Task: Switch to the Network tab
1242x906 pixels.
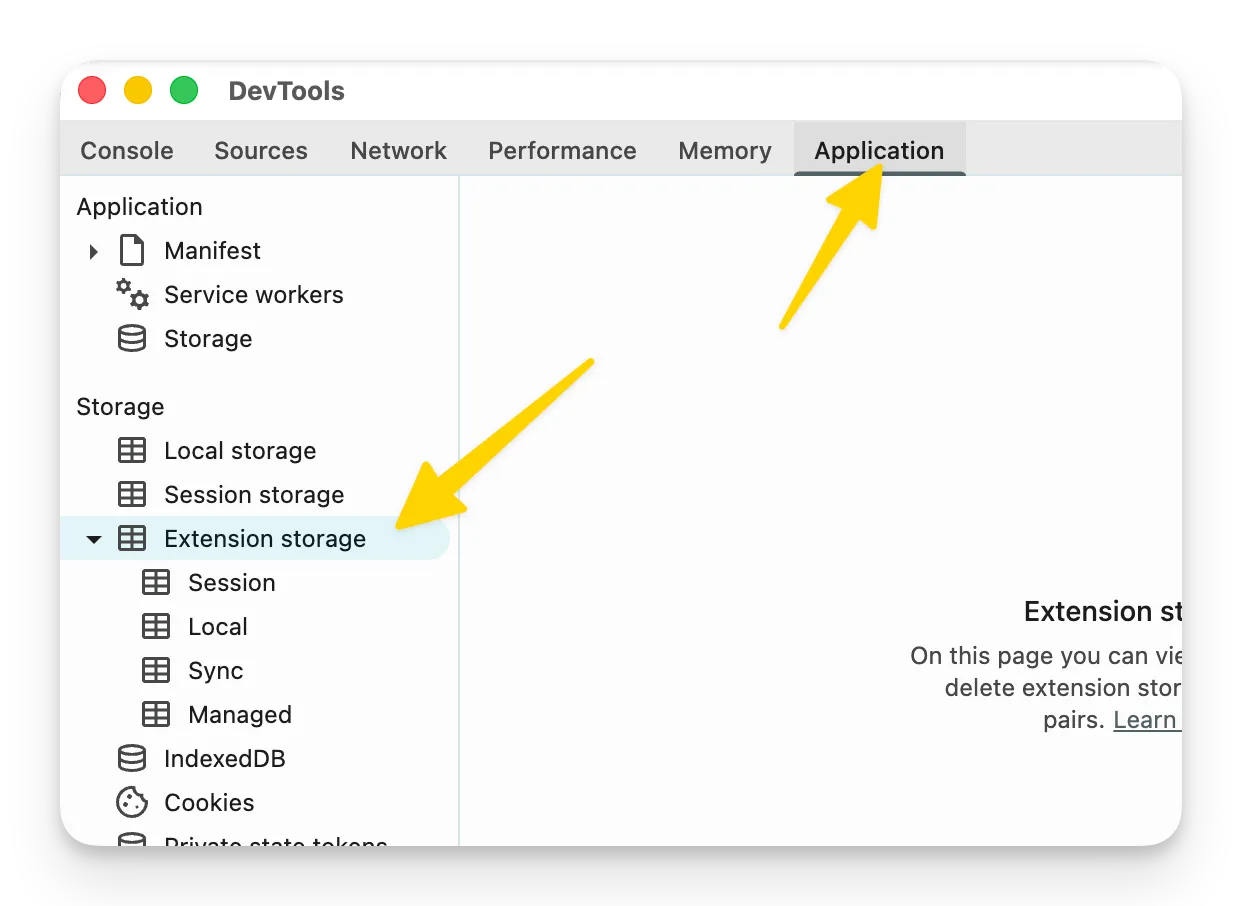Action: point(398,150)
